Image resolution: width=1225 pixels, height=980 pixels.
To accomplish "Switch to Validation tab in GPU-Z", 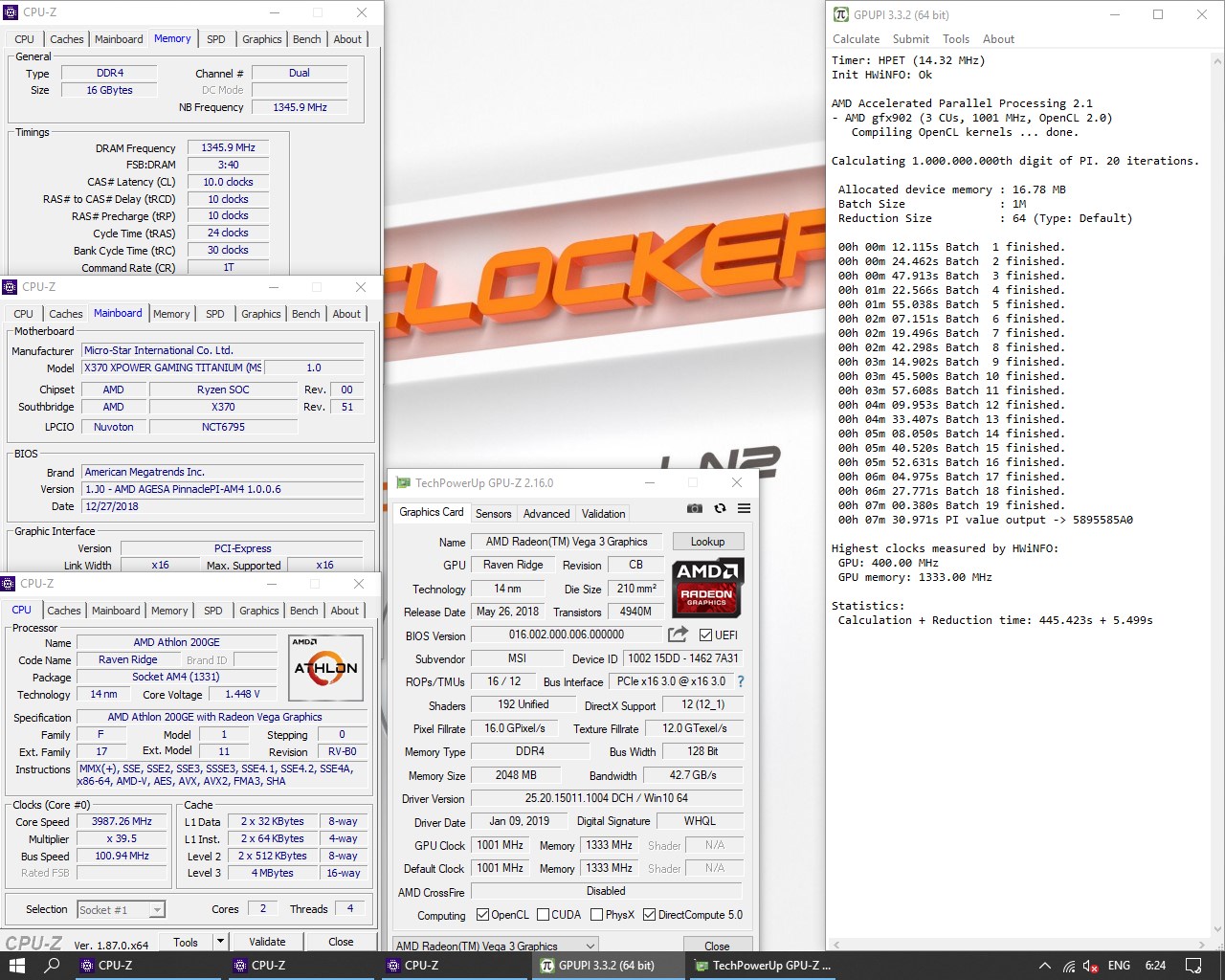I will [x=604, y=514].
